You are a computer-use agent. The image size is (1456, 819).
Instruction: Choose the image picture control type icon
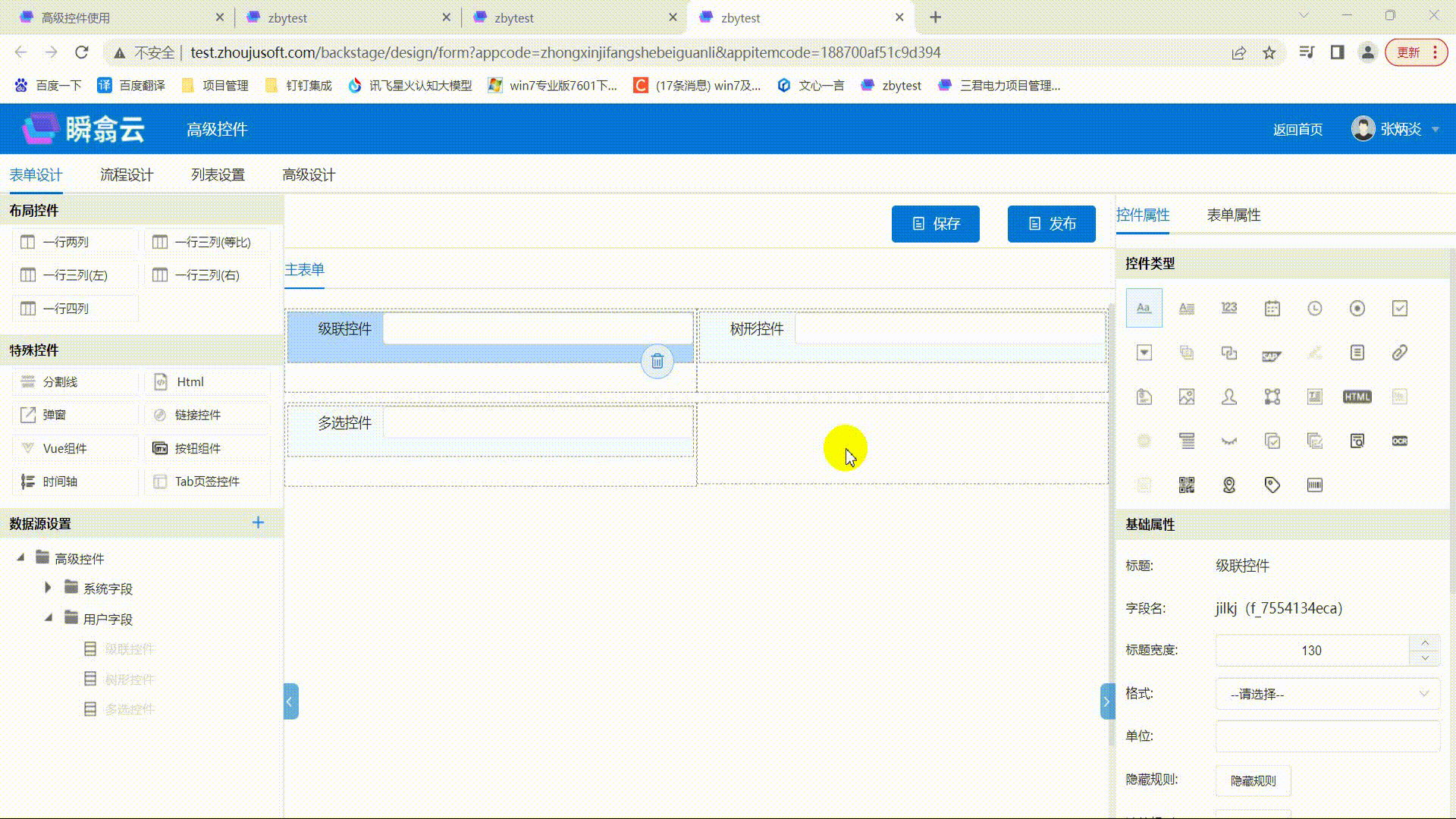coord(1187,397)
